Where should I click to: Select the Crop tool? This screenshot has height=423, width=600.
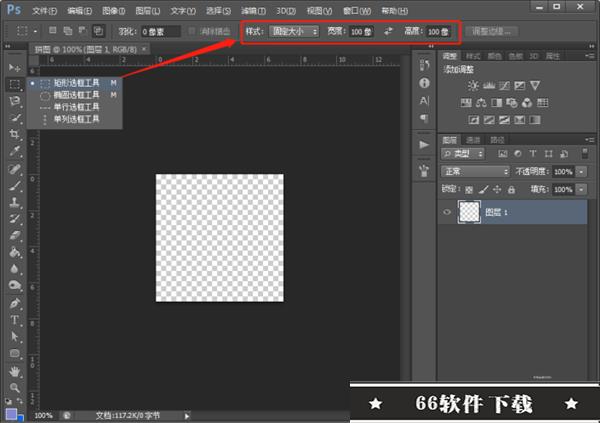click(x=15, y=134)
